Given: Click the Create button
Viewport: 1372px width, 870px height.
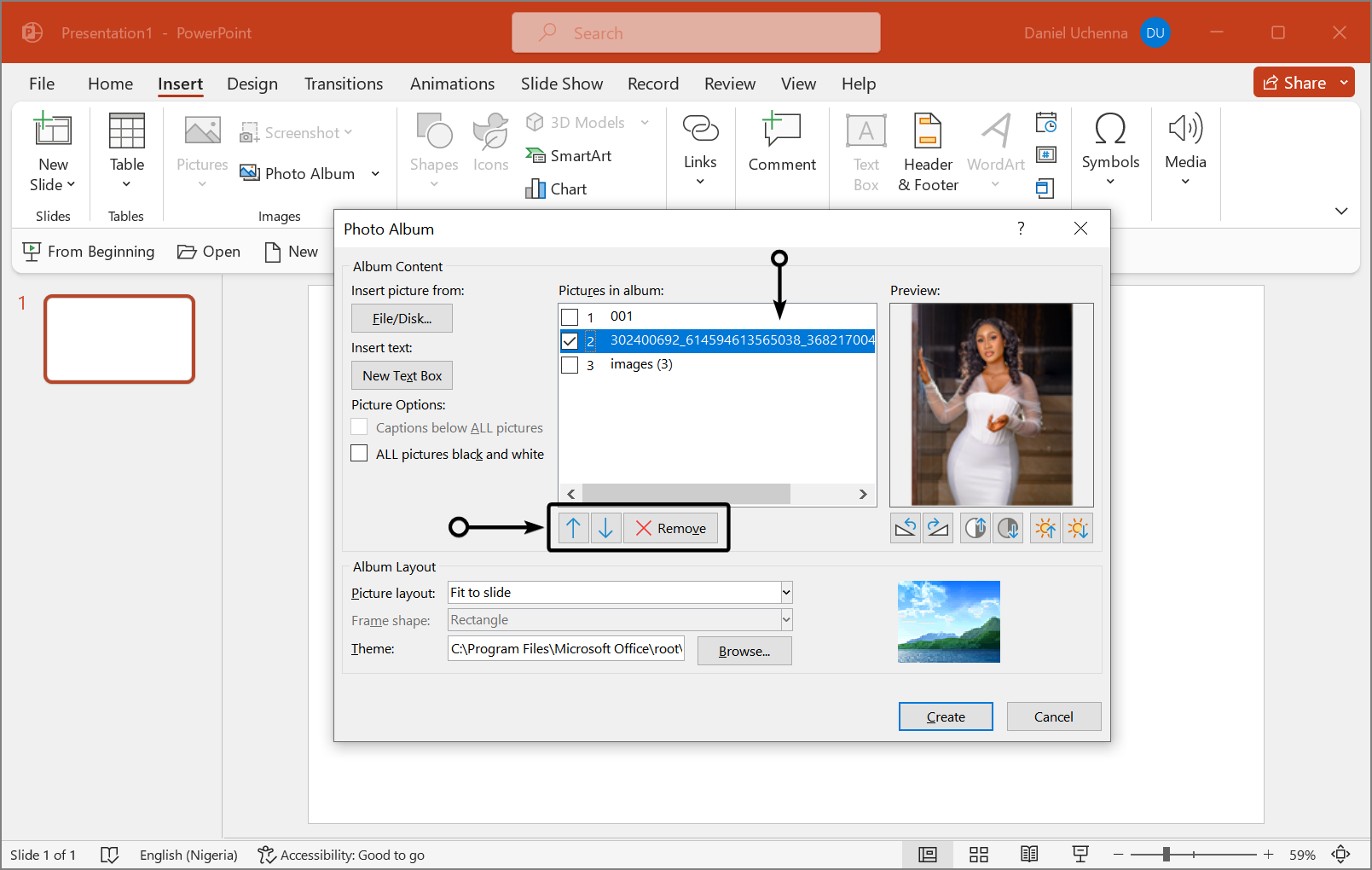Looking at the screenshot, I should pos(946,716).
